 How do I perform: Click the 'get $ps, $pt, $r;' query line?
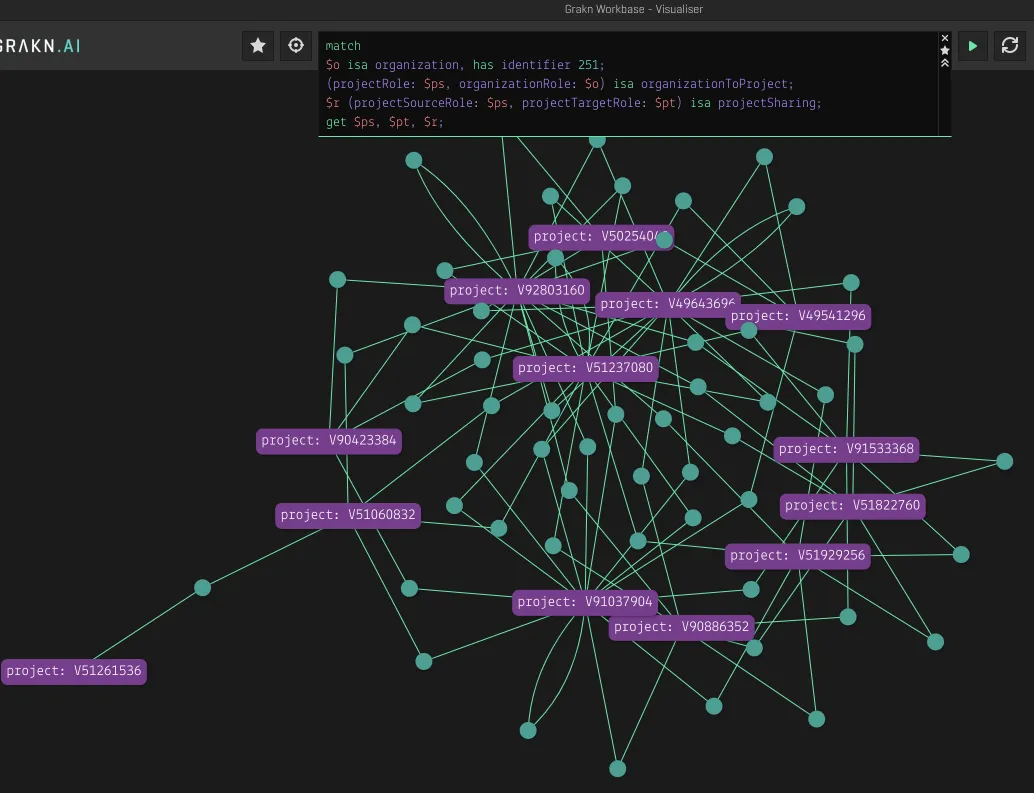[384, 122]
